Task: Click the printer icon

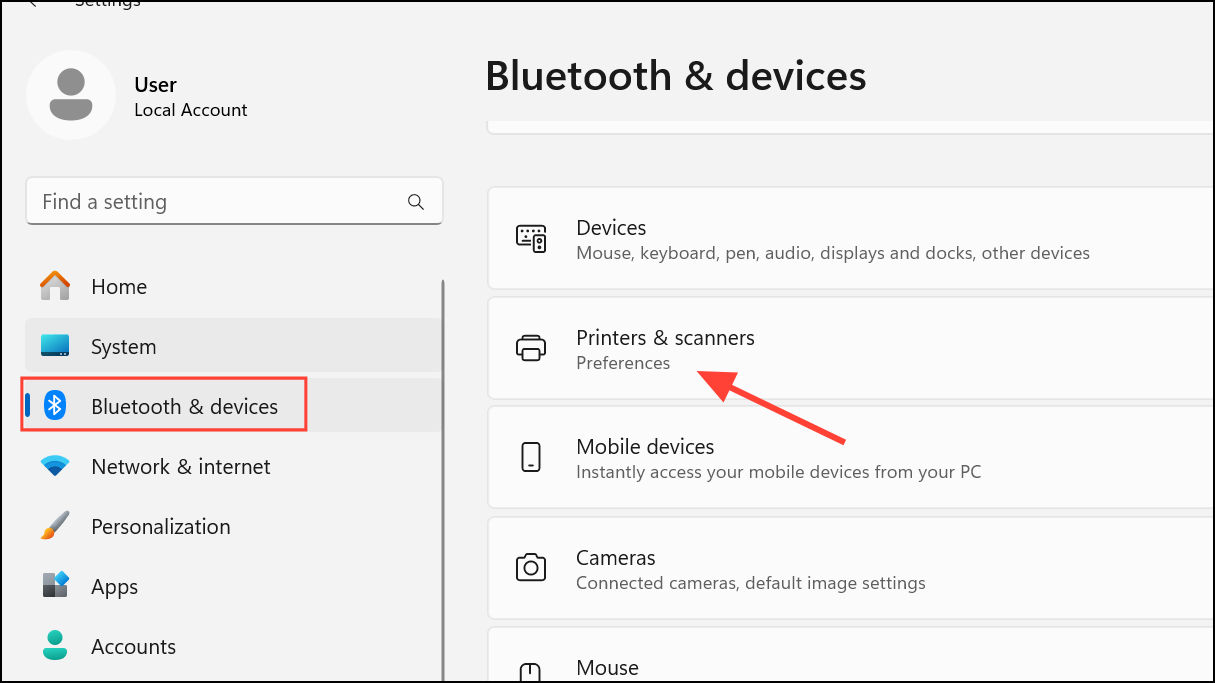Action: [530, 348]
